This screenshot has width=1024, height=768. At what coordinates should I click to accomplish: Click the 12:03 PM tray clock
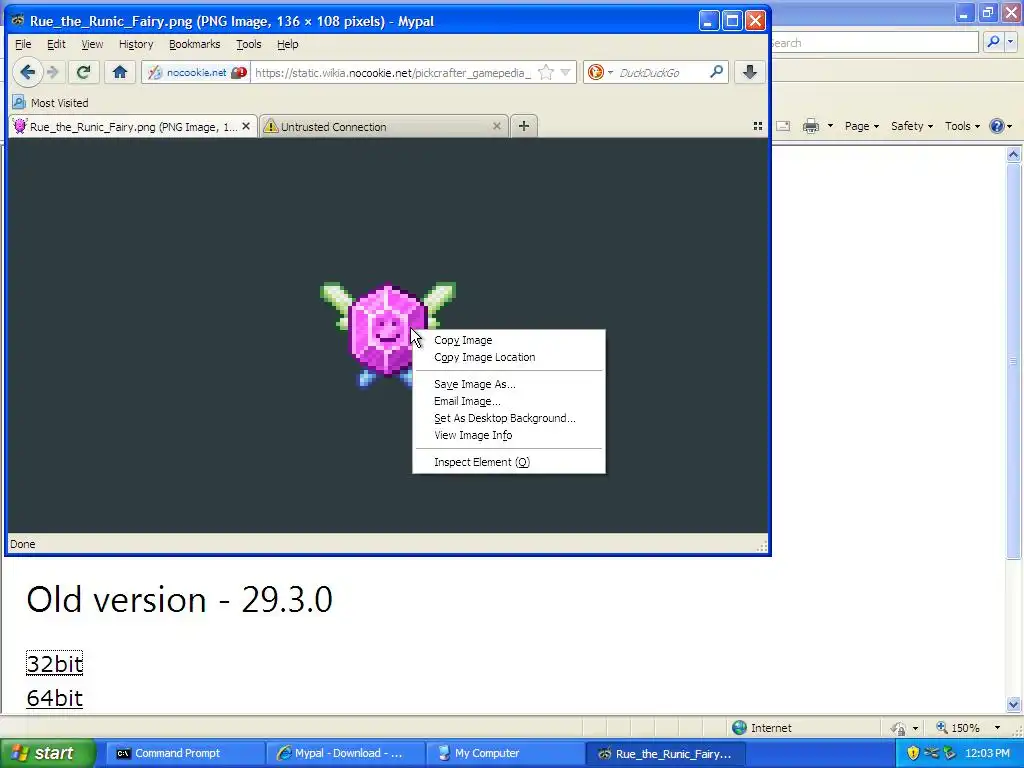point(987,754)
